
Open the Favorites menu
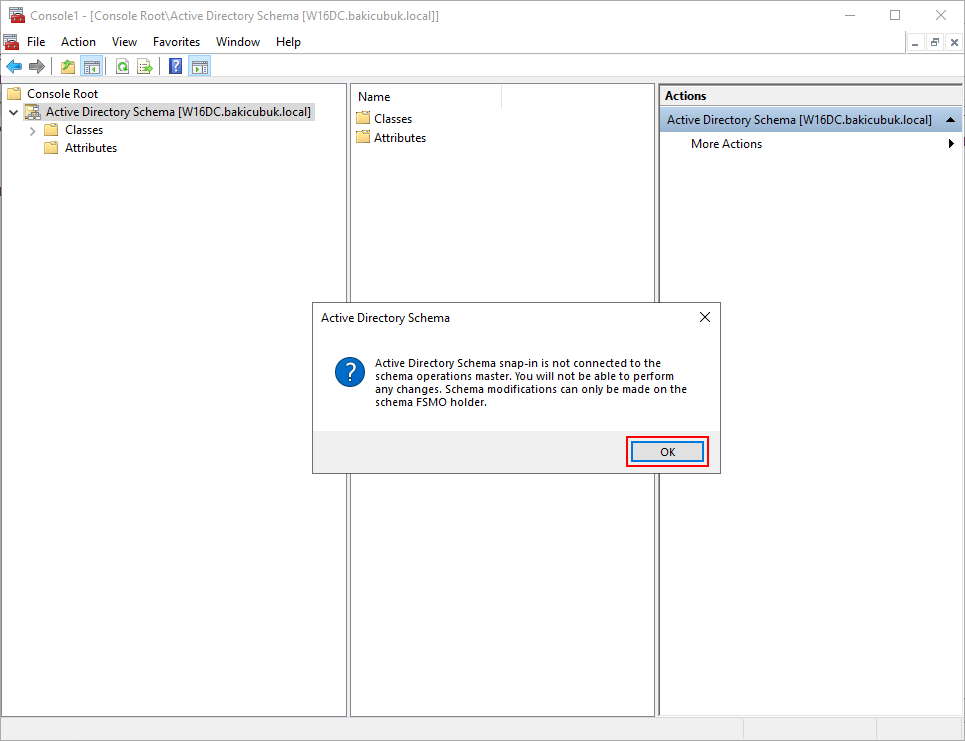[x=177, y=42]
